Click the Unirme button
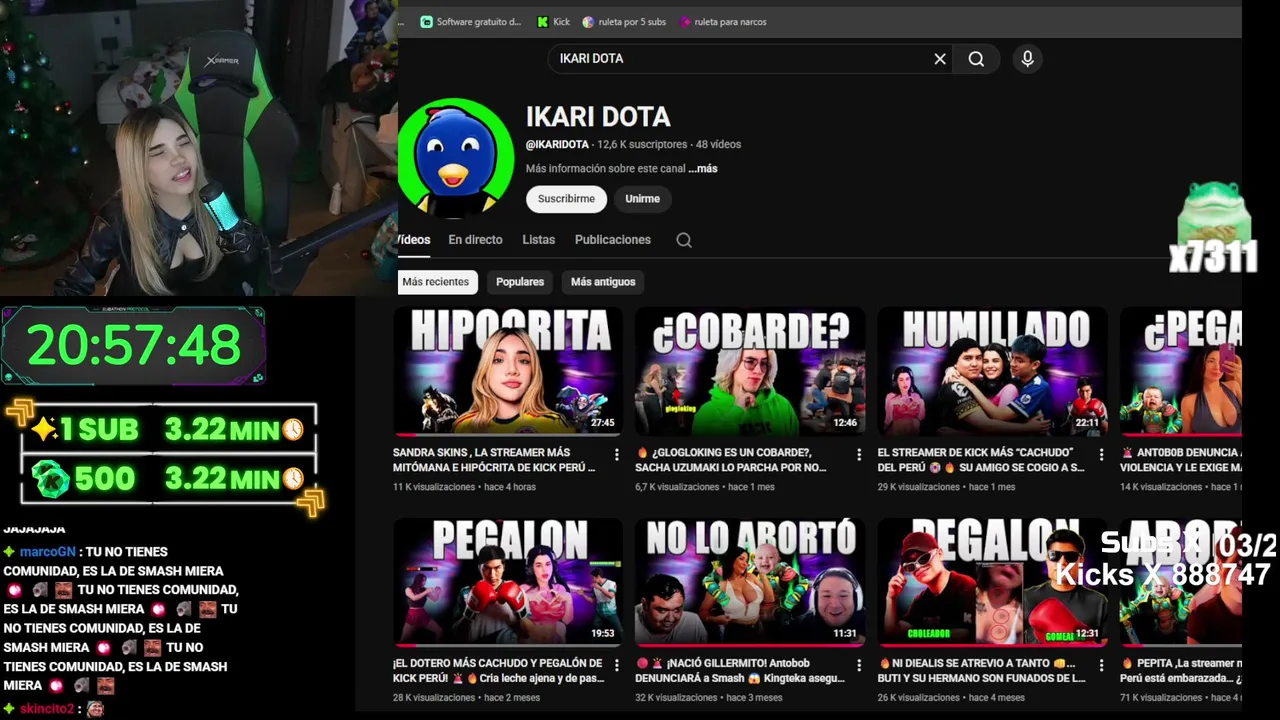 tap(642, 199)
